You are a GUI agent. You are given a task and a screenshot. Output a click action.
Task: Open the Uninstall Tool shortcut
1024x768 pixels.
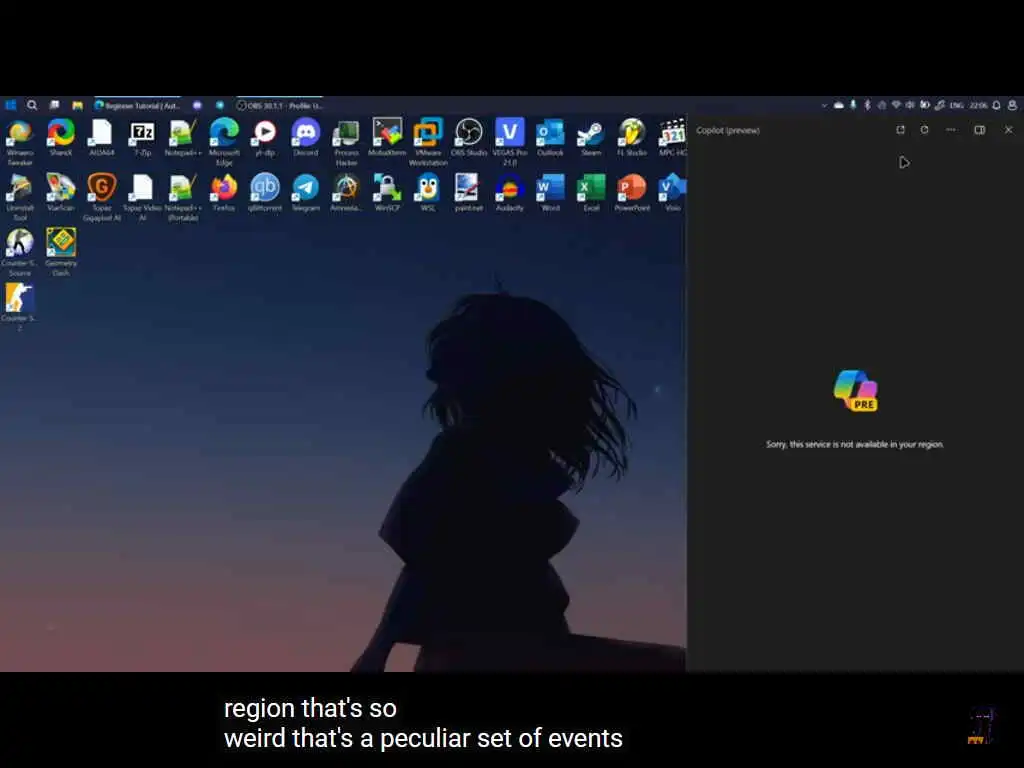click(20, 197)
